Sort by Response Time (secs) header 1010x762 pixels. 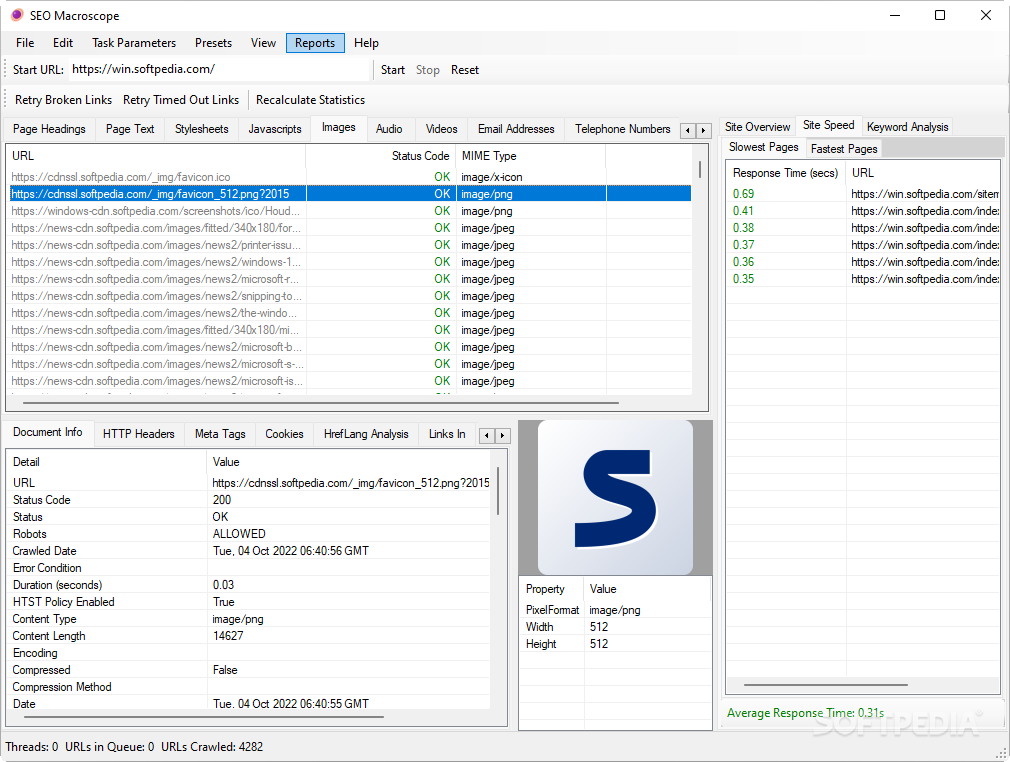(x=786, y=173)
